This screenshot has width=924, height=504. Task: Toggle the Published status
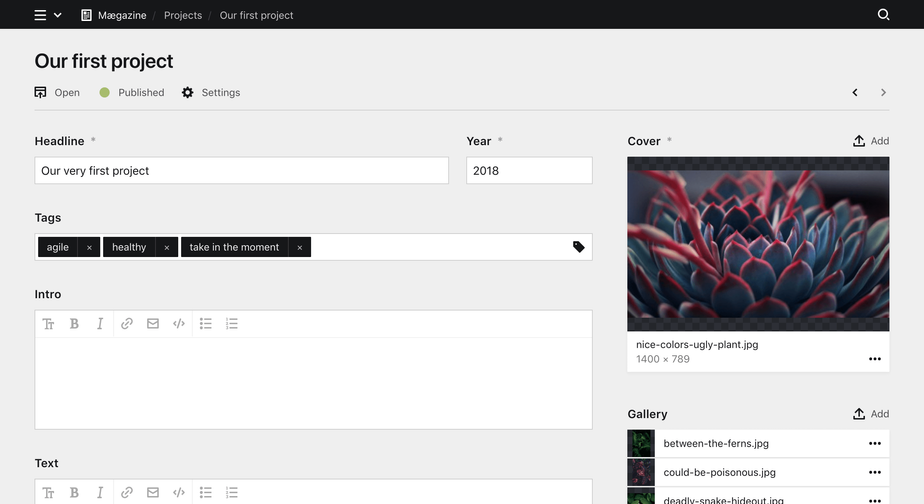131,93
